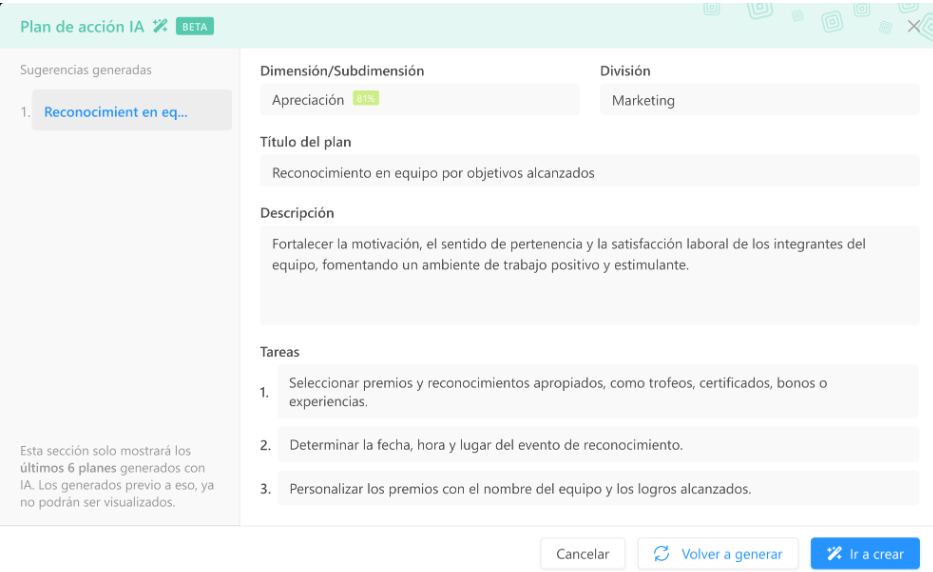Image resolution: width=933 pixels, height=572 pixels.
Task: Click the Apreciación dimension field
Action: (419, 99)
